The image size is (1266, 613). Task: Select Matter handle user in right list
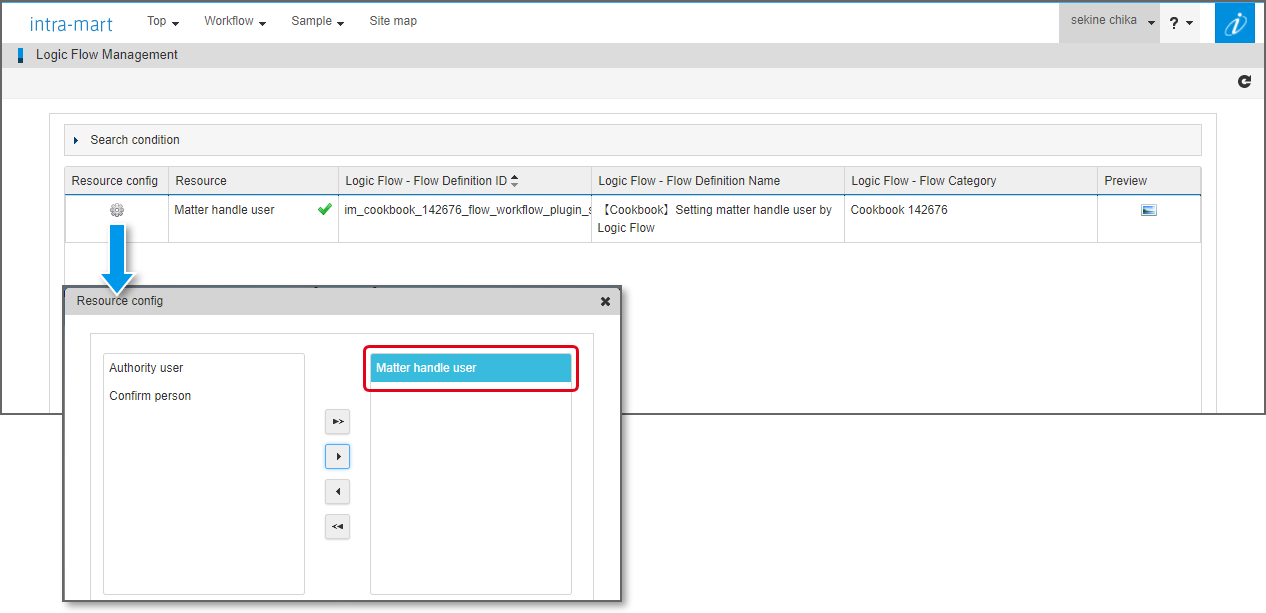pyautogui.click(x=470, y=368)
